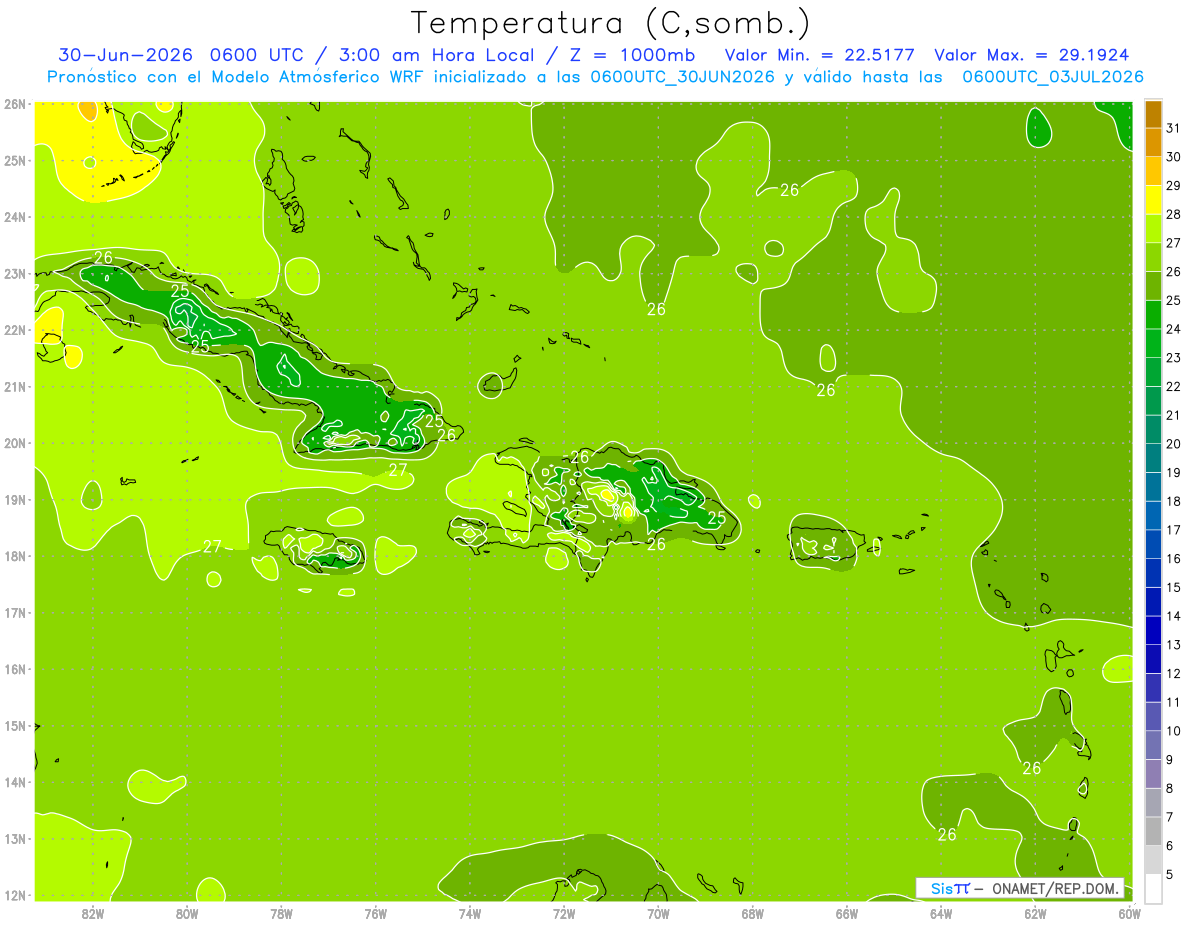Click the '22N' latitude axis label
Image resolution: width=1200 pixels, height=927 pixels.
tap(14, 330)
